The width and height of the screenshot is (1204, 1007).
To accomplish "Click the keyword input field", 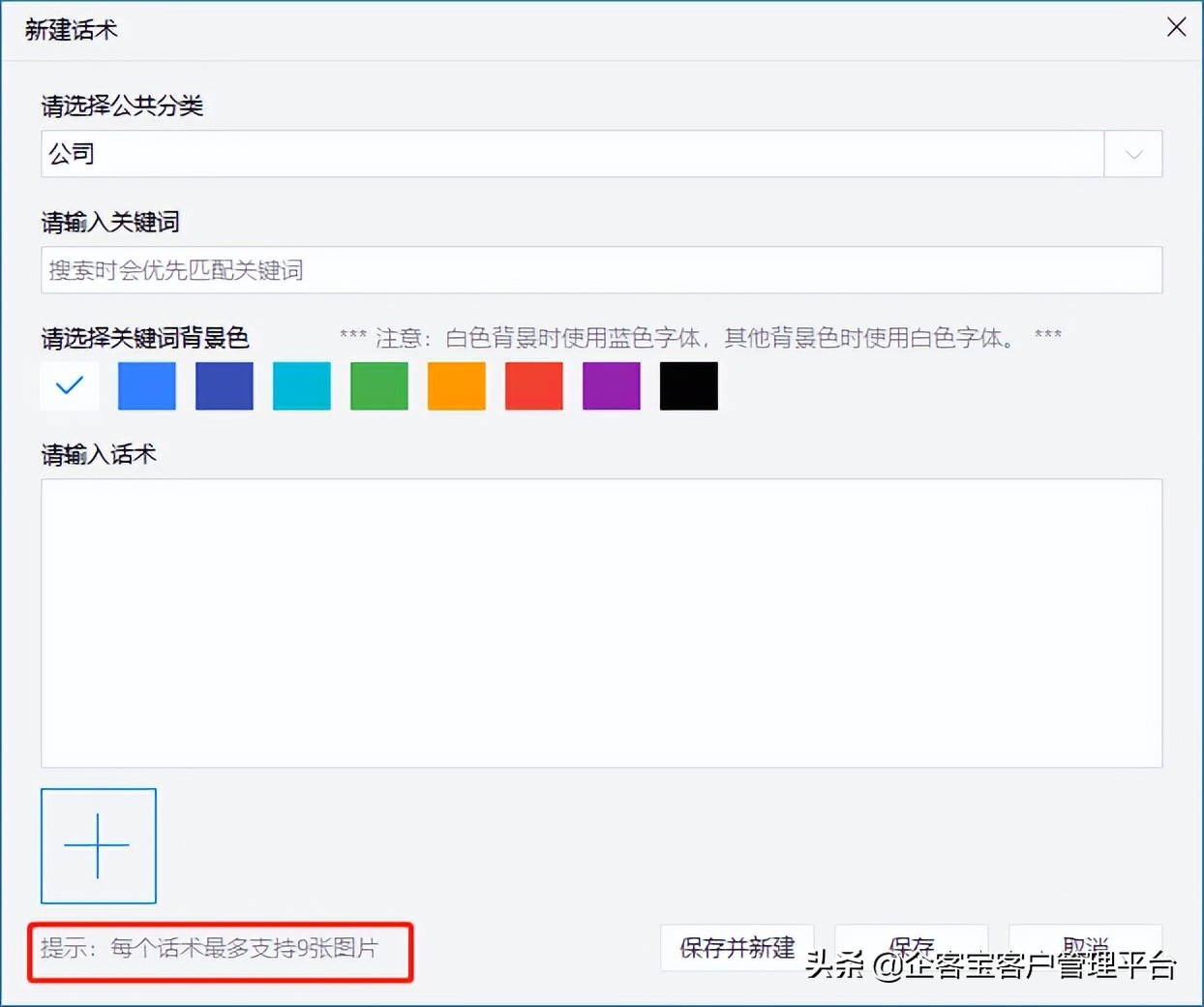I will point(600,270).
